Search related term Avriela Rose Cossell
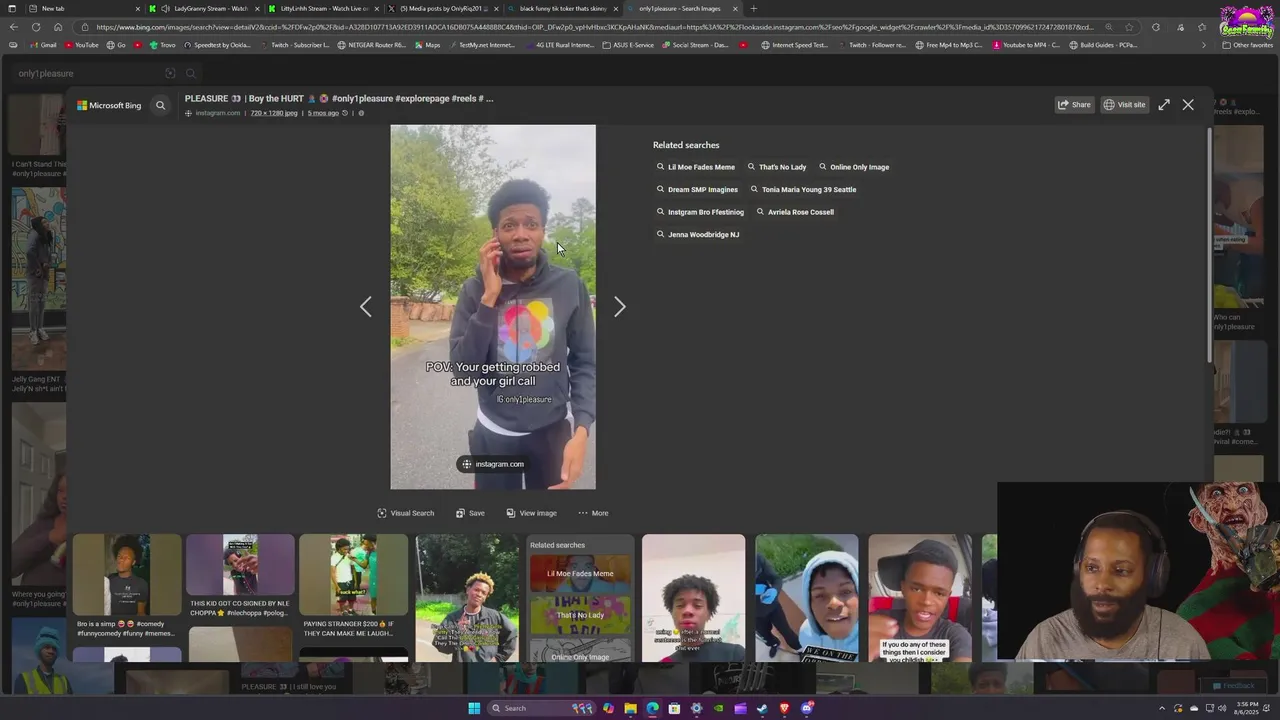Image resolution: width=1280 pixels, height=720 pixels. coord(795,212)
